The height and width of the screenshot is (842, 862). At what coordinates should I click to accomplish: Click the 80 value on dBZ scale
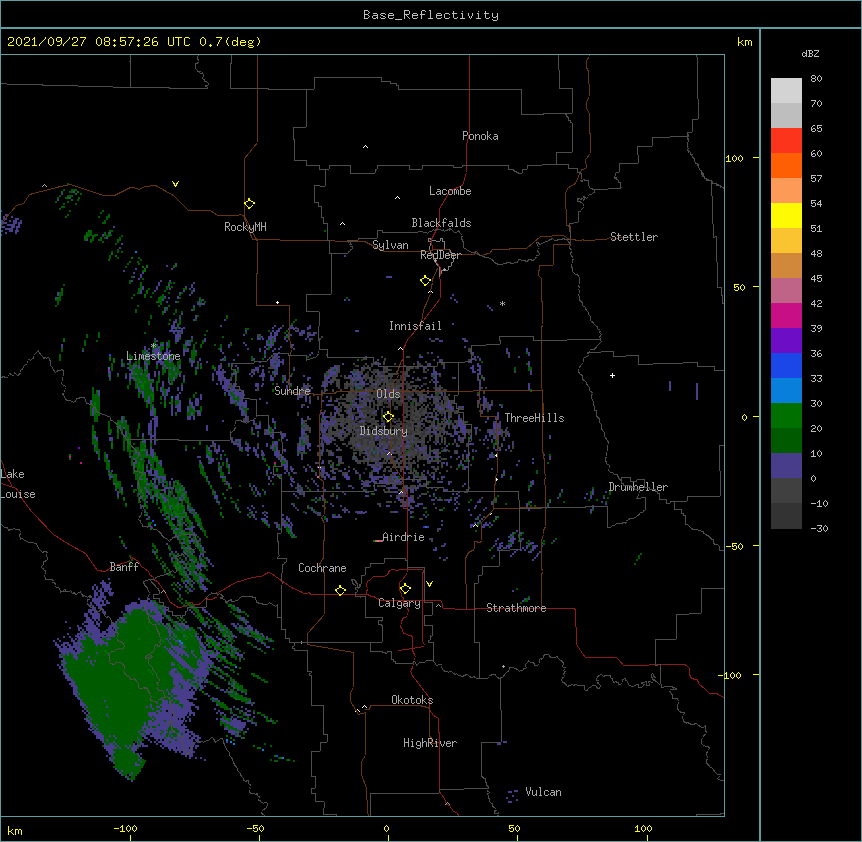click(816, 79)
